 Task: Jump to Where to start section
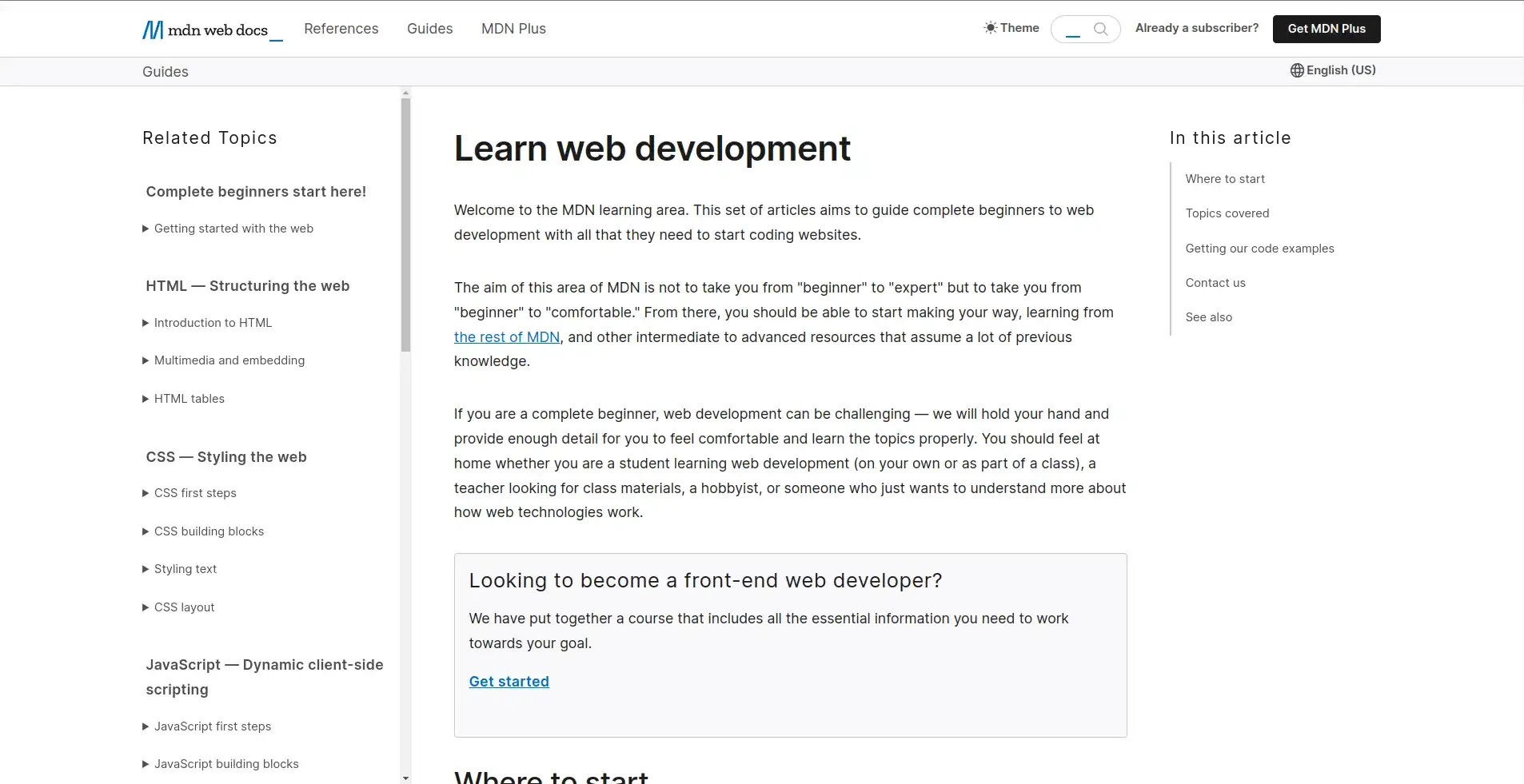1225,178
